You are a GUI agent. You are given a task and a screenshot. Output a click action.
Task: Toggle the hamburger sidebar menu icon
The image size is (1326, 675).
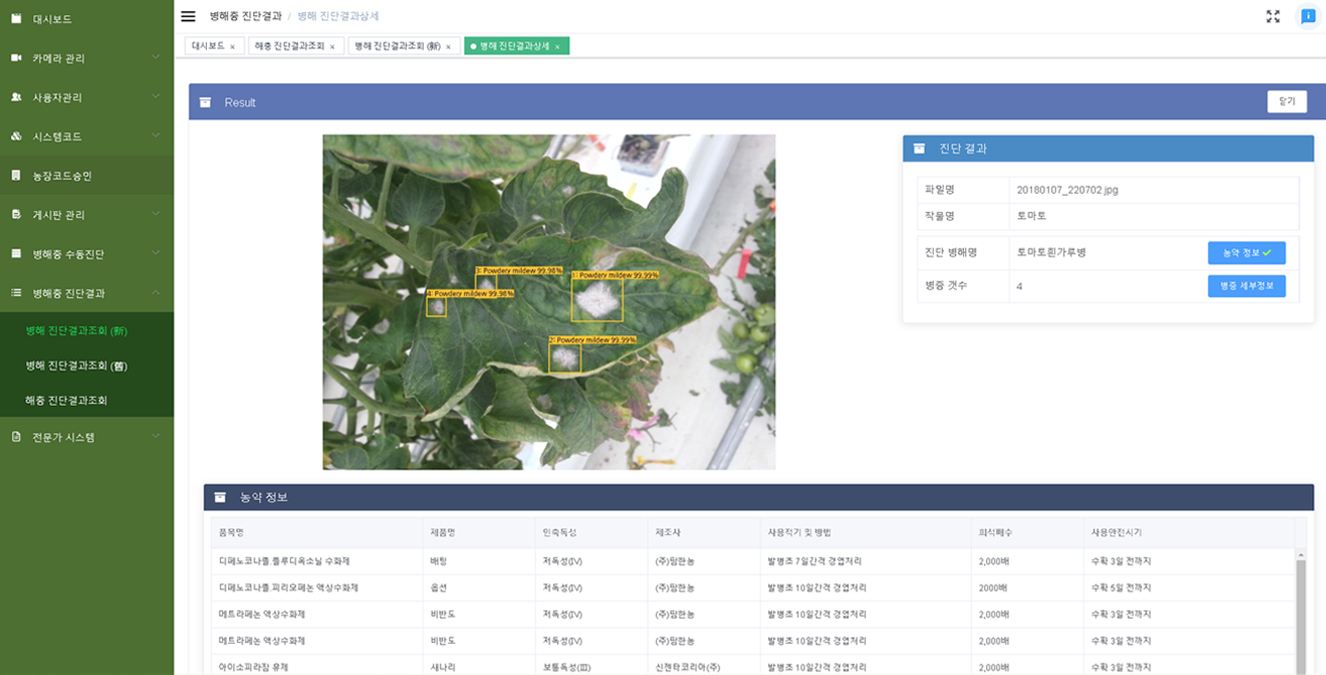click(x=188, y=16)
